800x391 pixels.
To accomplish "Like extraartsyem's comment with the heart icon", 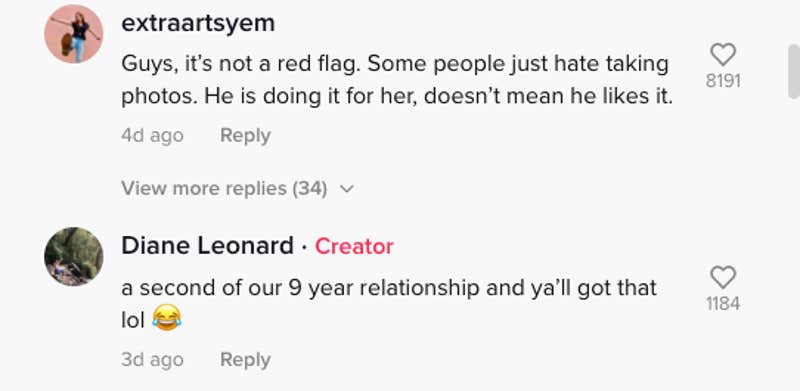I will click(x=723, y=55).
